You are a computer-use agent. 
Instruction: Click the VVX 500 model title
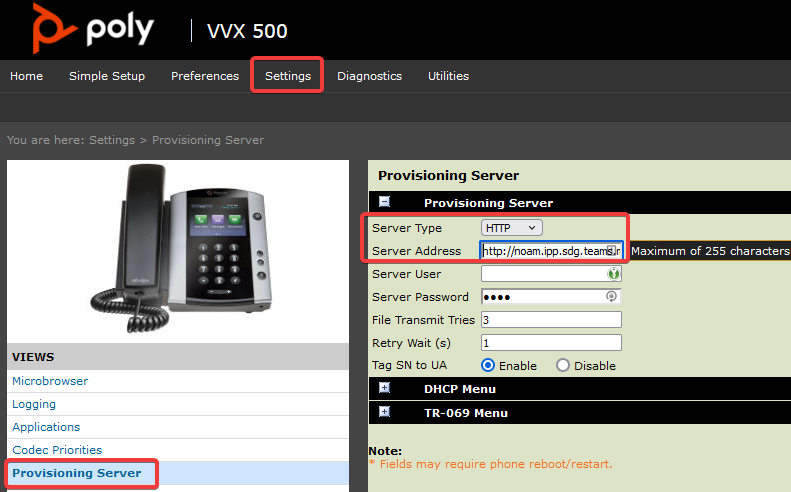(247, 31)
